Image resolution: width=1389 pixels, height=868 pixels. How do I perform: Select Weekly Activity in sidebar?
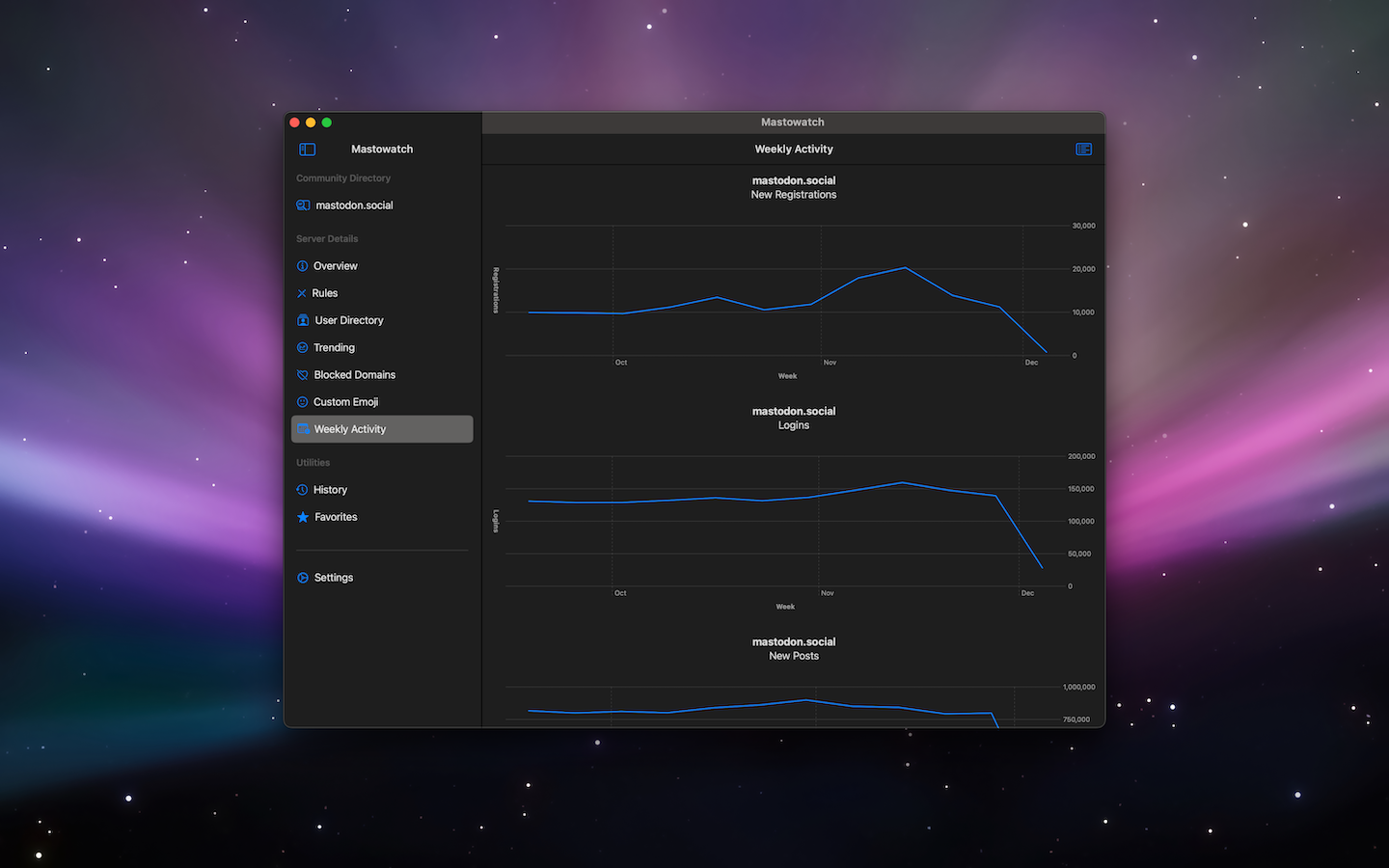pos(382,429)
